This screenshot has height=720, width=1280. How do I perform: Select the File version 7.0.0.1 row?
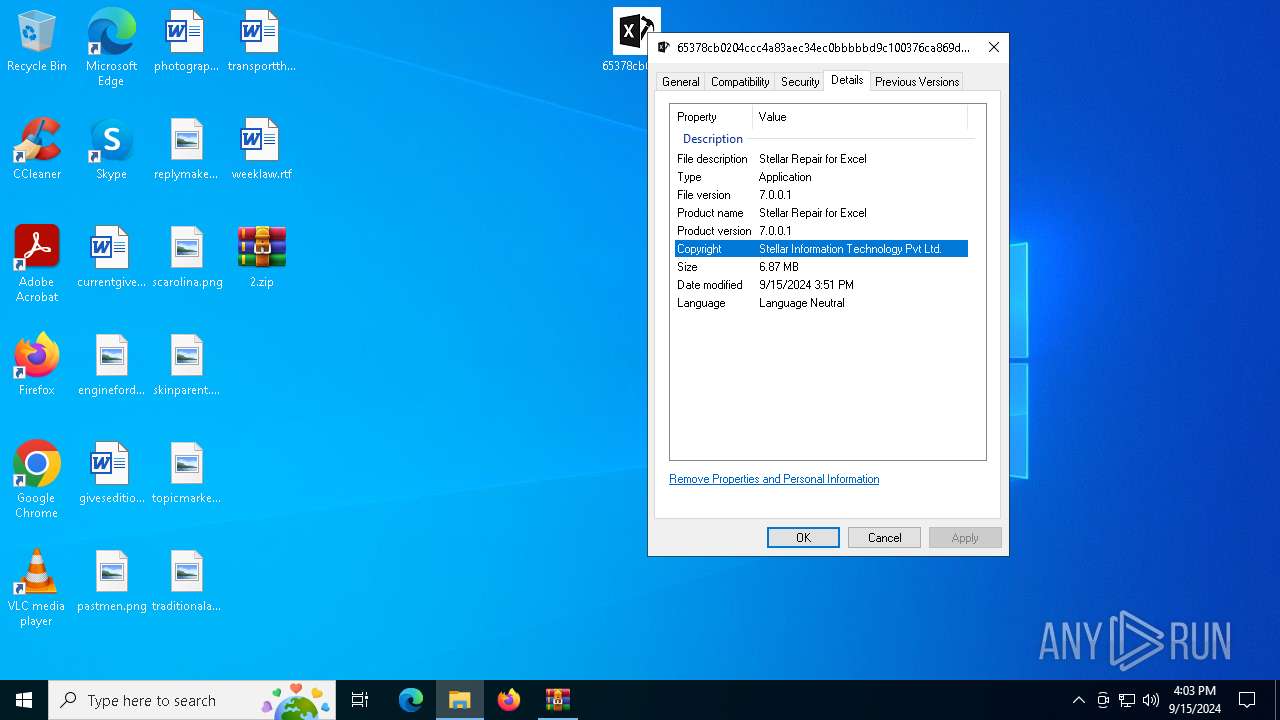click(x=821, y=195)
